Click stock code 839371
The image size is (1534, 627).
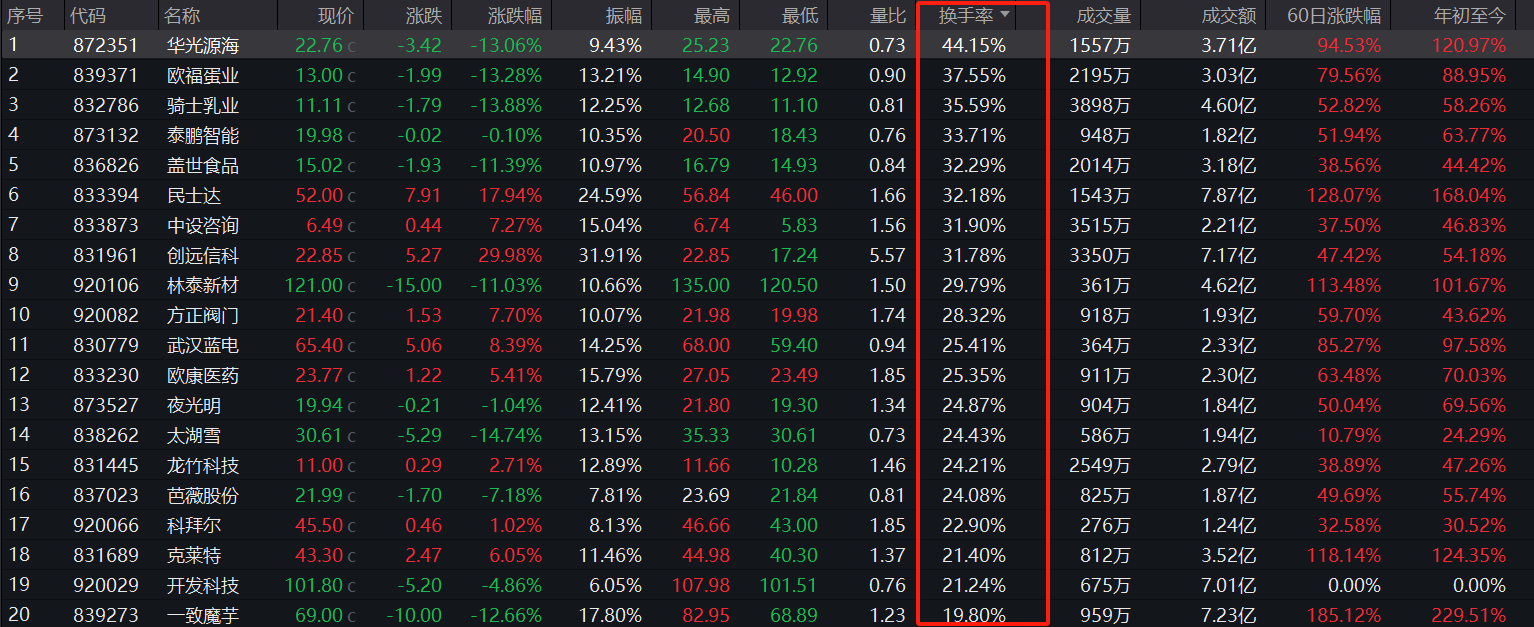pyautogui.click(x=106, y=75)
